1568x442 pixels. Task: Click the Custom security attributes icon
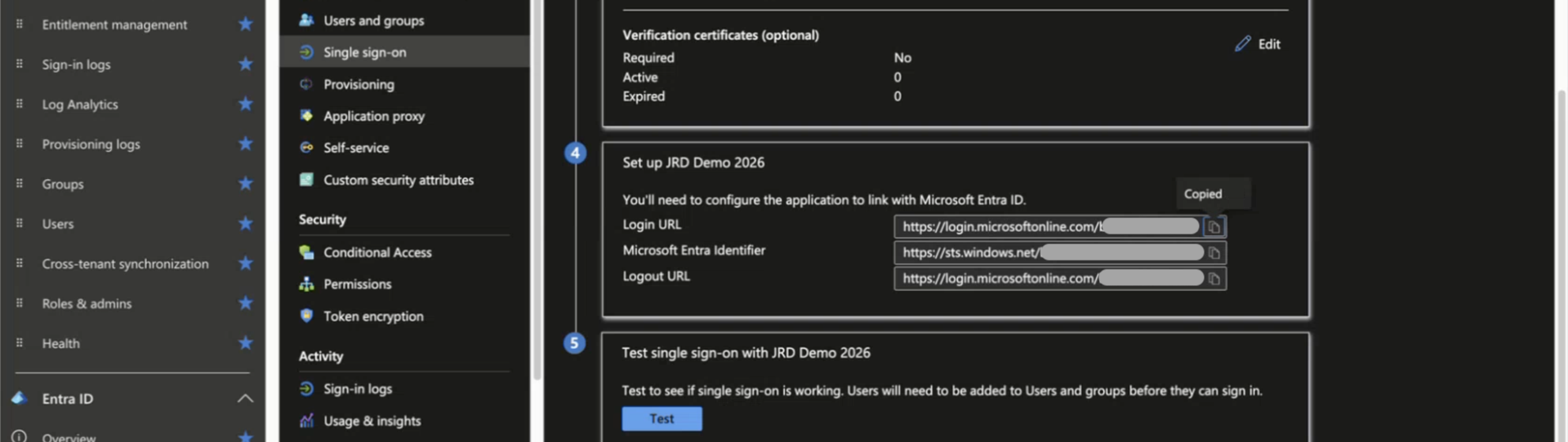click(306, 179)
